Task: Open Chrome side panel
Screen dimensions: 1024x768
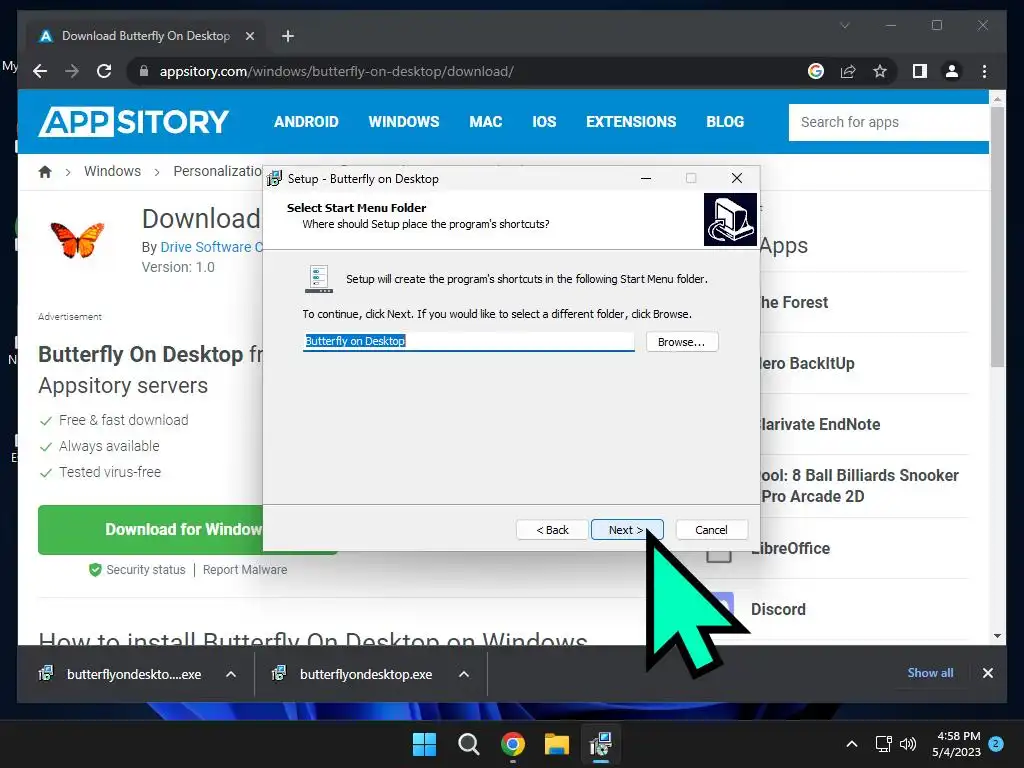Action: click(x=920, y=71)
